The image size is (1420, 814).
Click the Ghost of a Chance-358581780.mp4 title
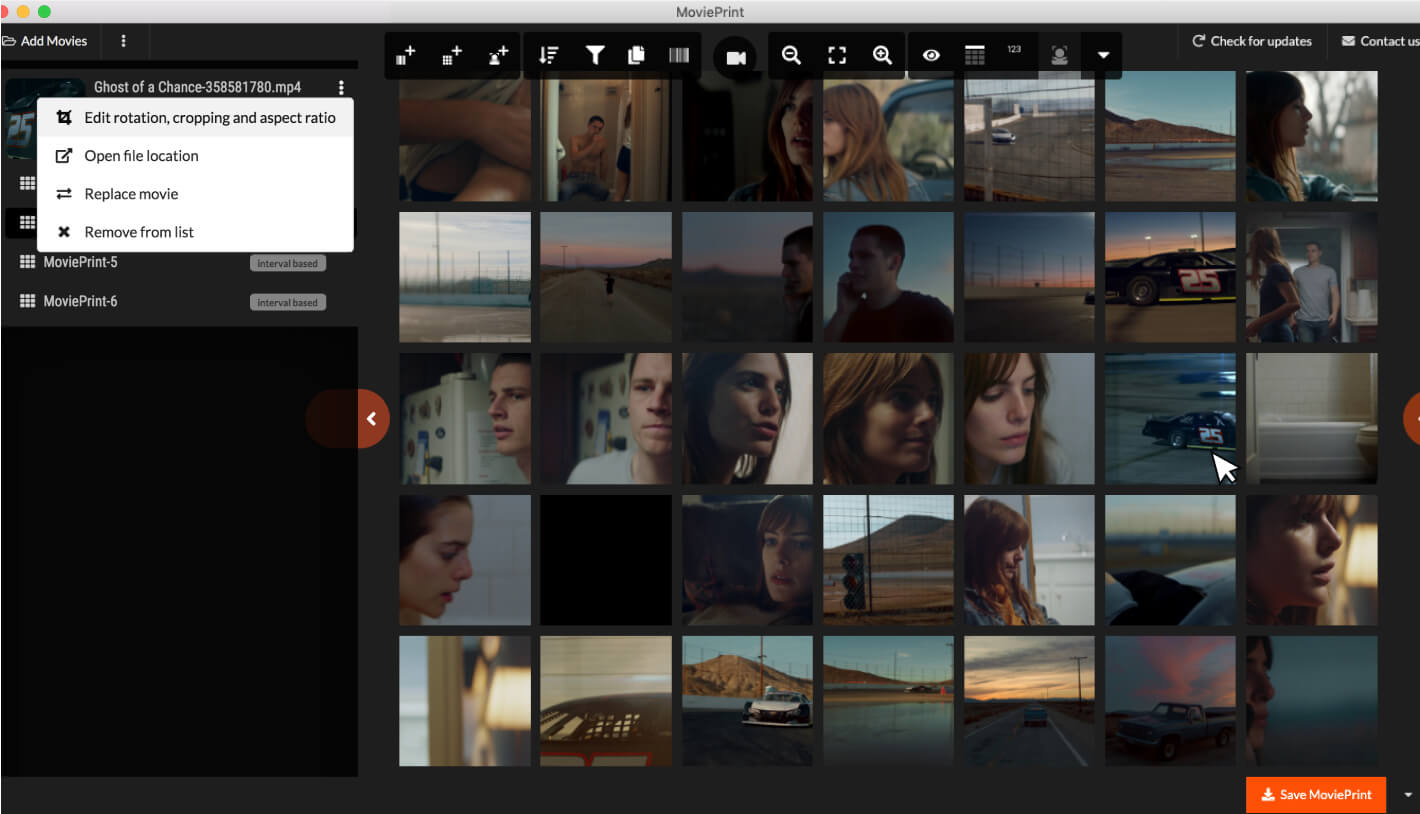pos(197,87)
